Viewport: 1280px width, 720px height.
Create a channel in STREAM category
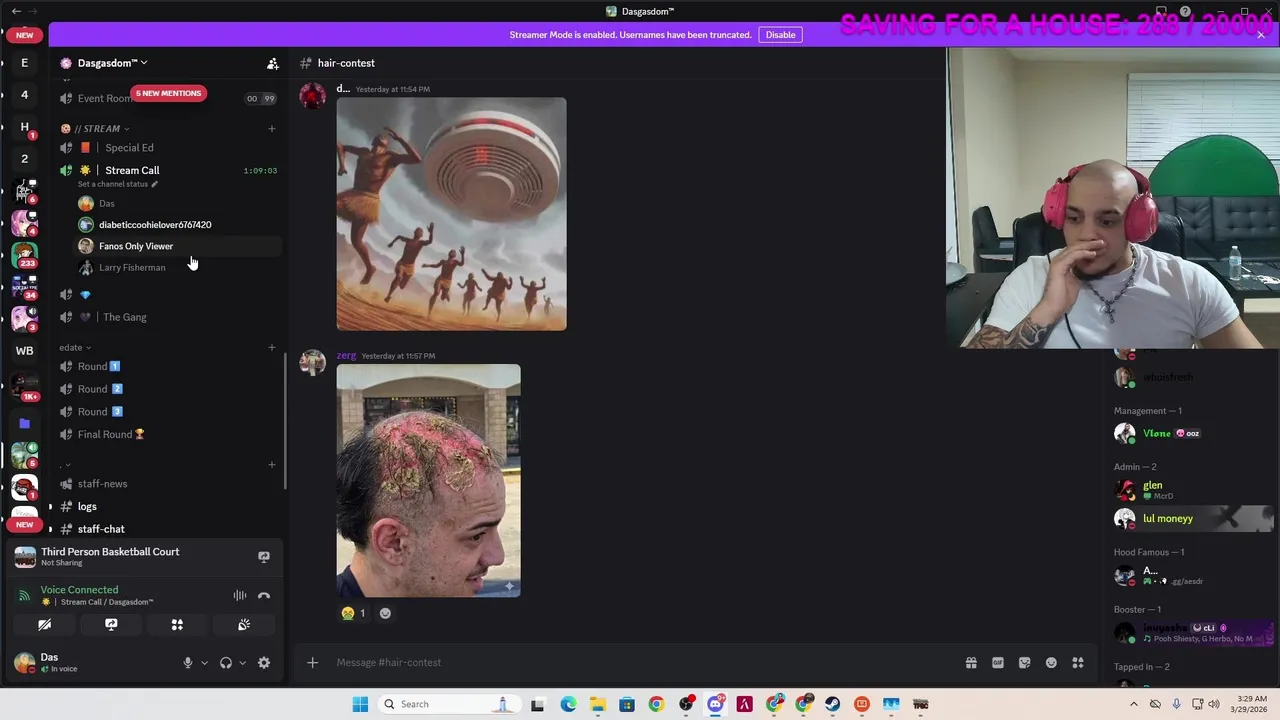271,129
